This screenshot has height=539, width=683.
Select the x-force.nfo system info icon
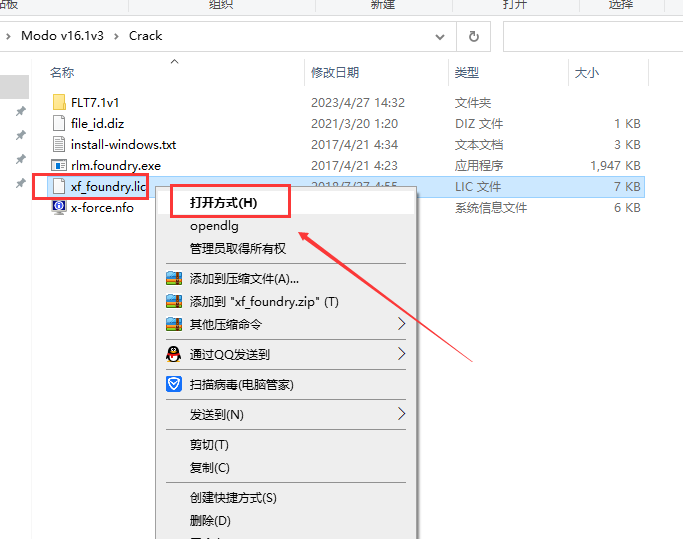coord(59,207)
